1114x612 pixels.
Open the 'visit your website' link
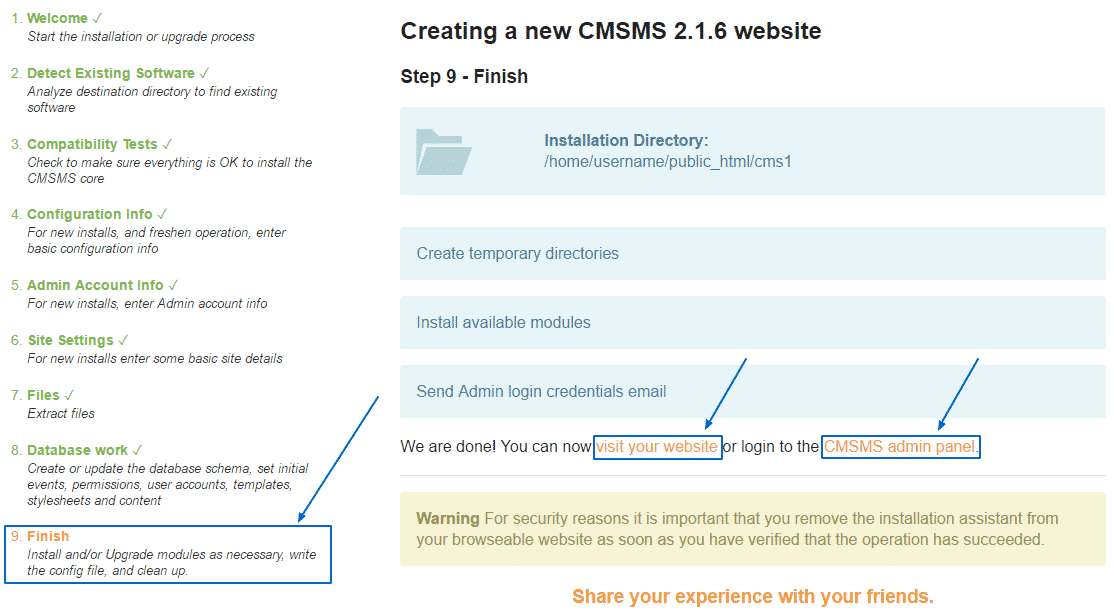point(657,447)
